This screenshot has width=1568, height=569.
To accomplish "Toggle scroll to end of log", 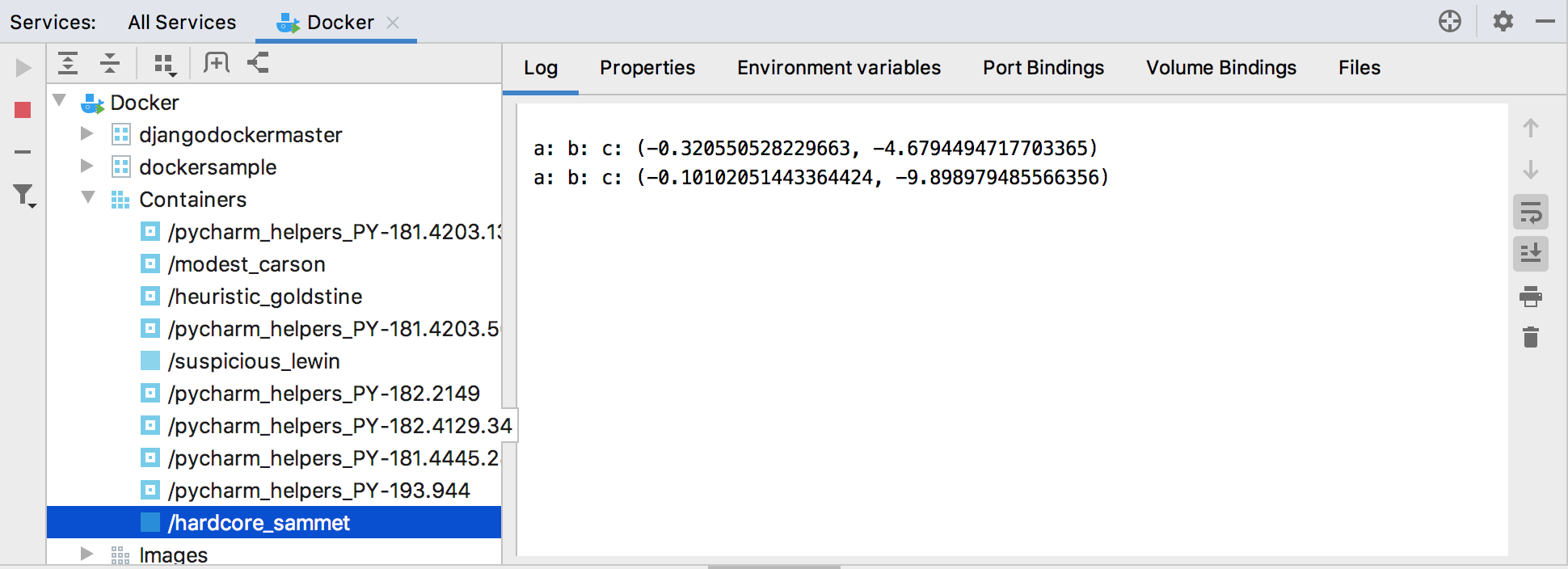I will (1531, 254).
